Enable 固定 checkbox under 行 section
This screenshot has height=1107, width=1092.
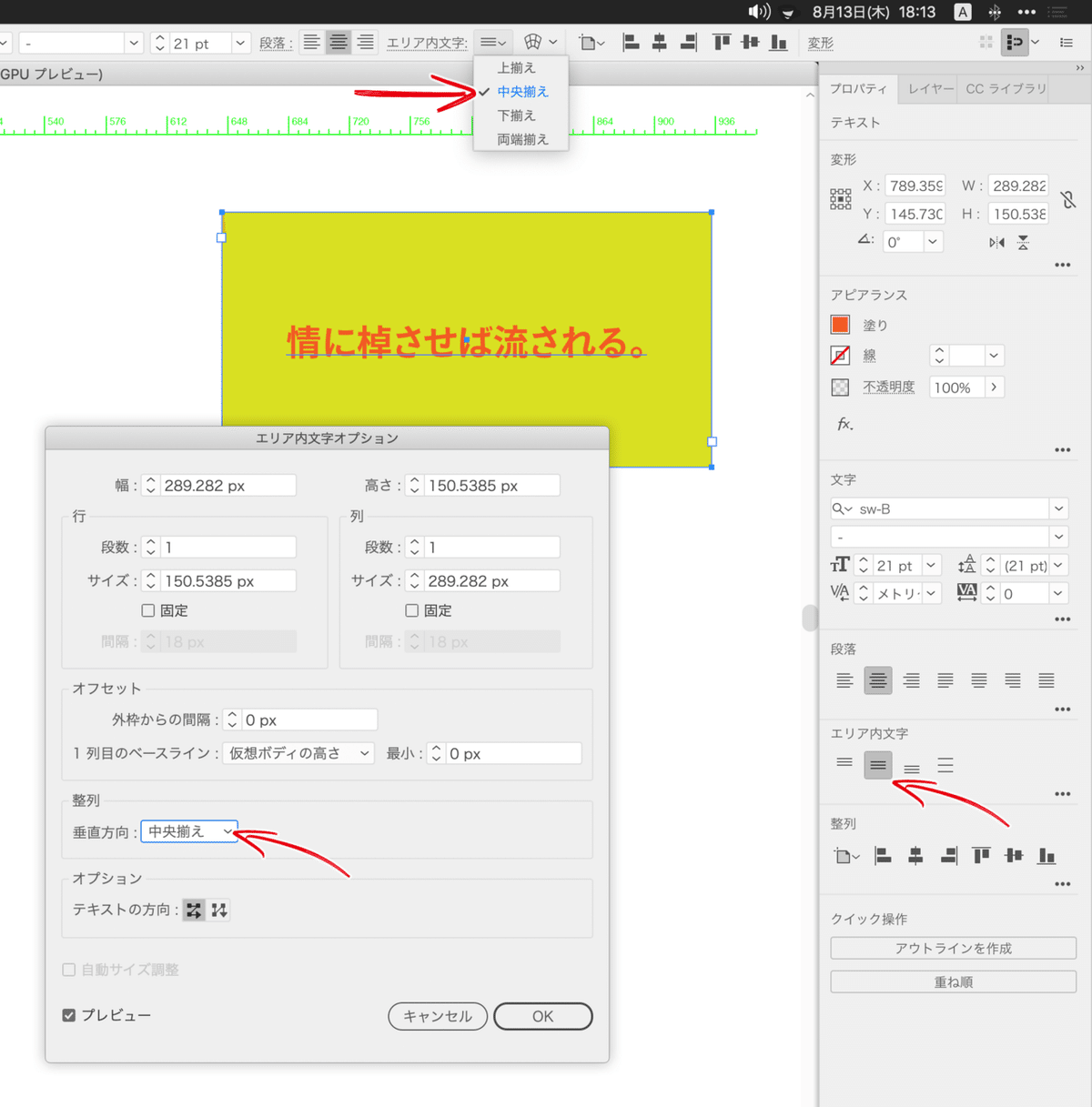(x=148, y=610)
